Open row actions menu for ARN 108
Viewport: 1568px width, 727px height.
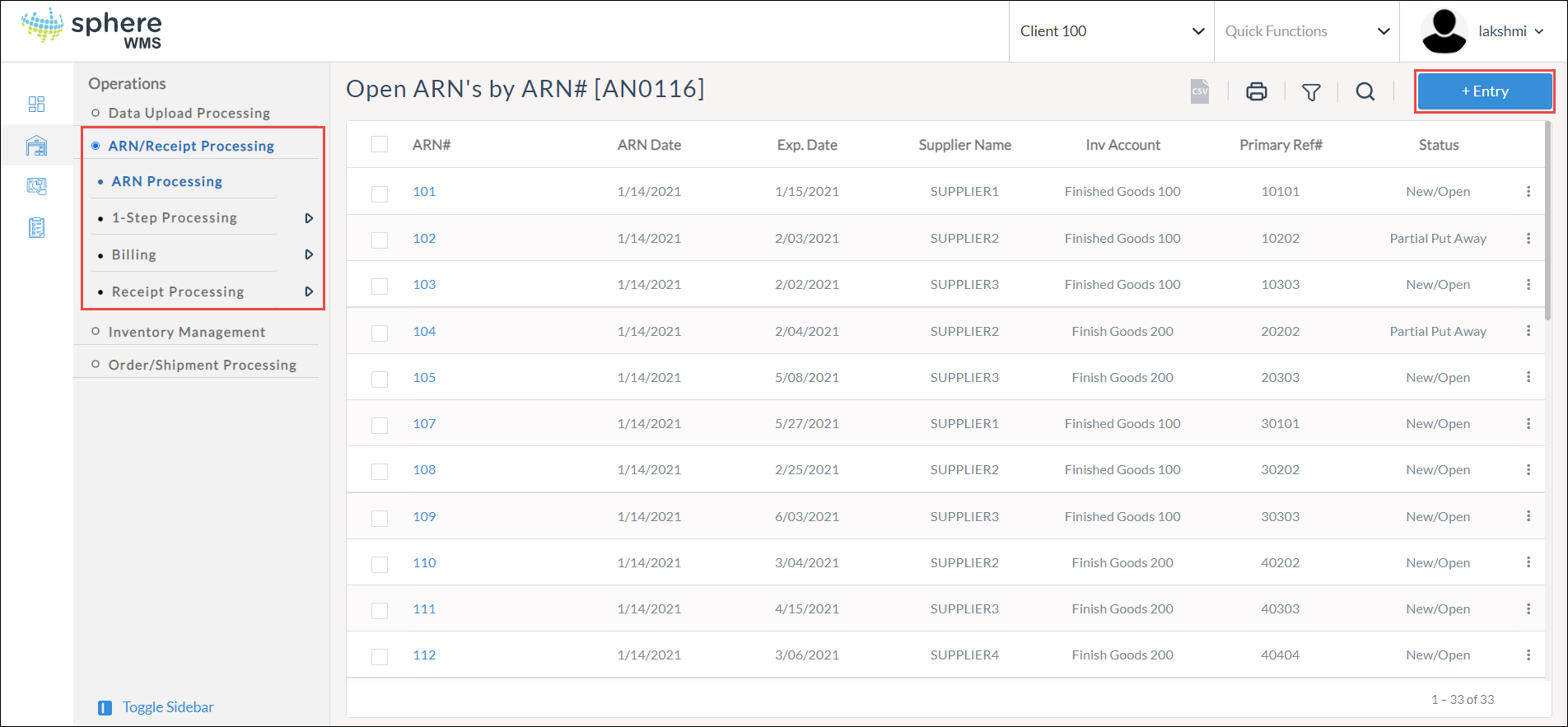(1528, 469)
